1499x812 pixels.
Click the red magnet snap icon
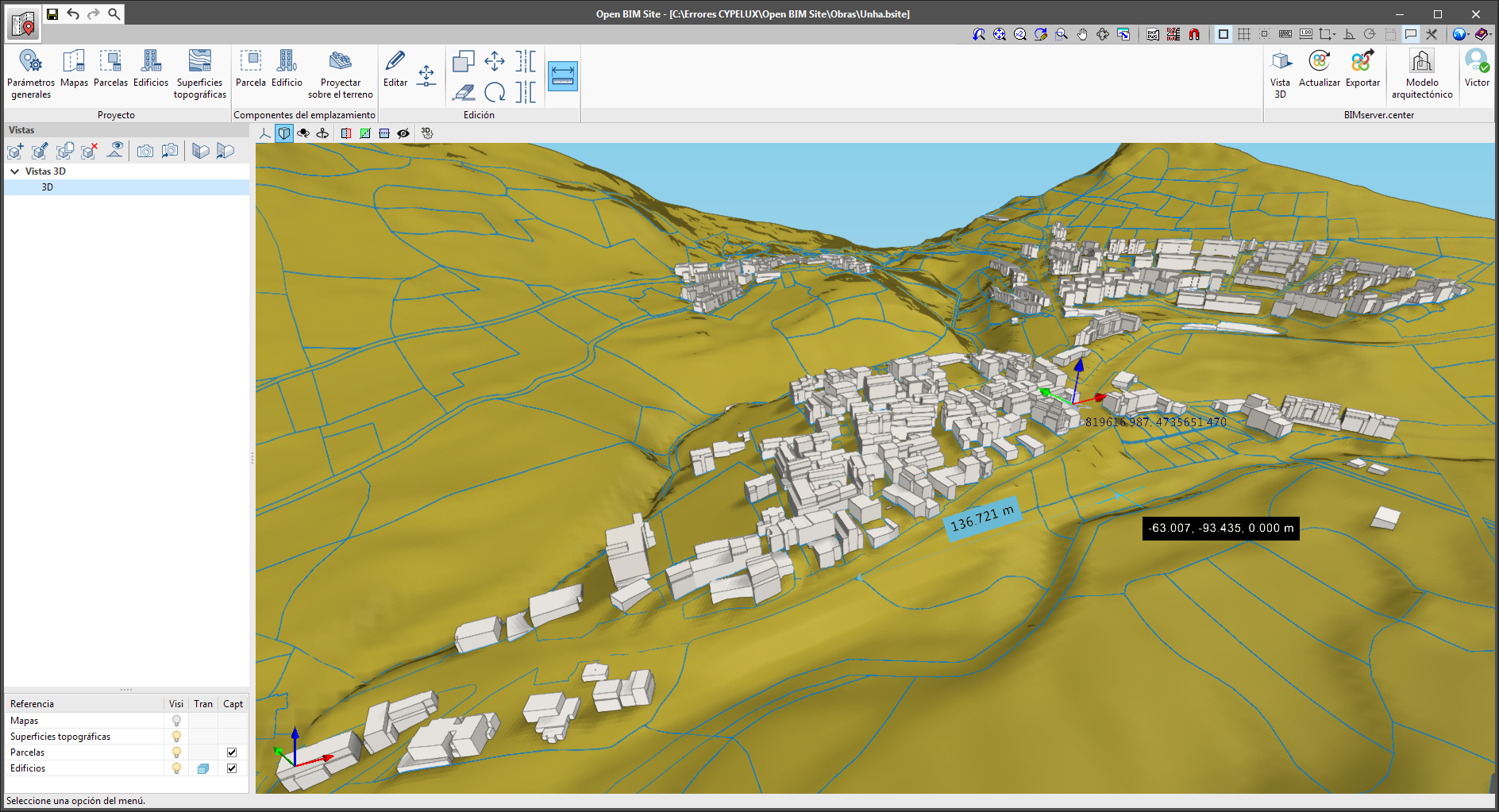(1194, 34)
